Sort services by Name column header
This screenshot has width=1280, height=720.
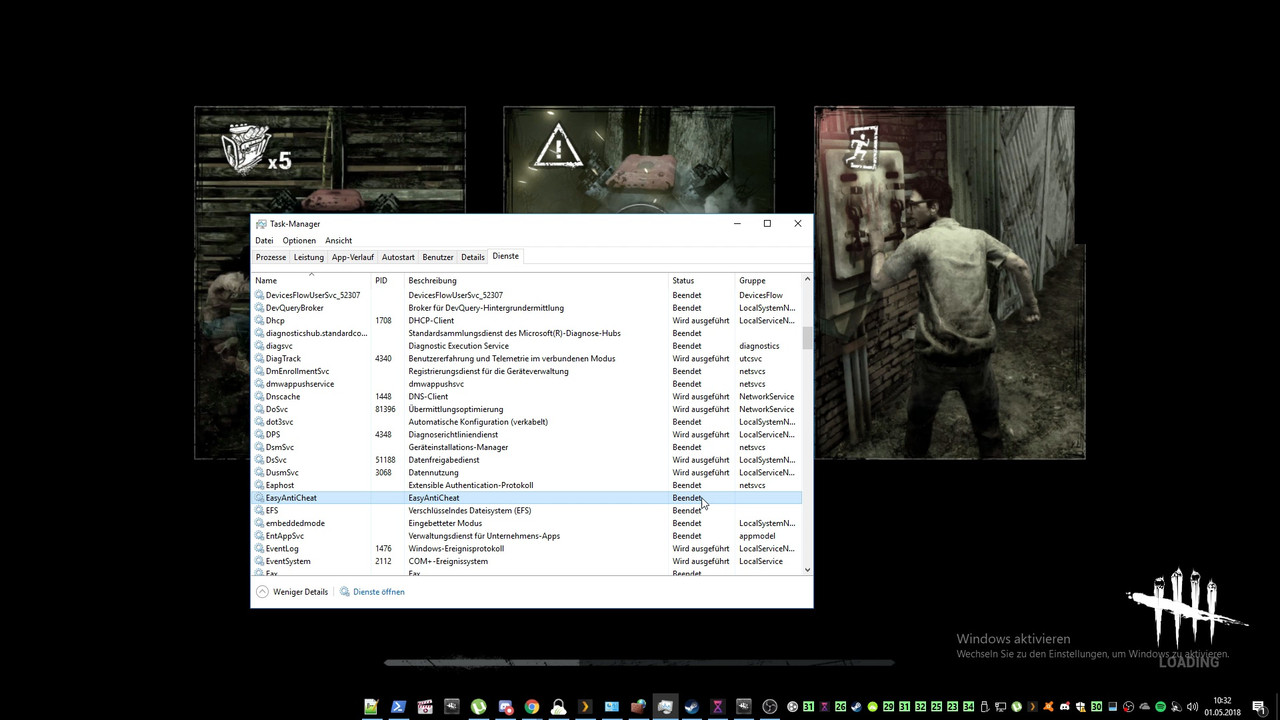311,281
